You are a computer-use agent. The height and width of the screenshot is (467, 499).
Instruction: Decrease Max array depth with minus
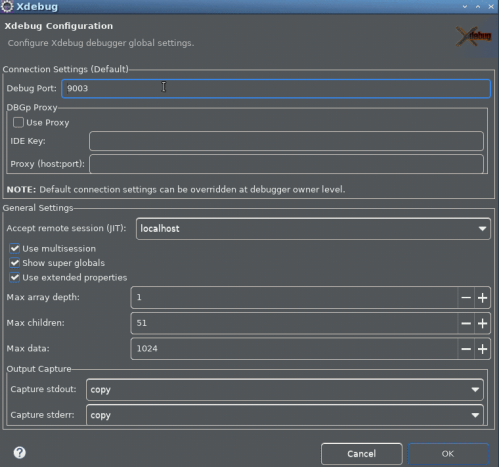(x=466, y=298)
